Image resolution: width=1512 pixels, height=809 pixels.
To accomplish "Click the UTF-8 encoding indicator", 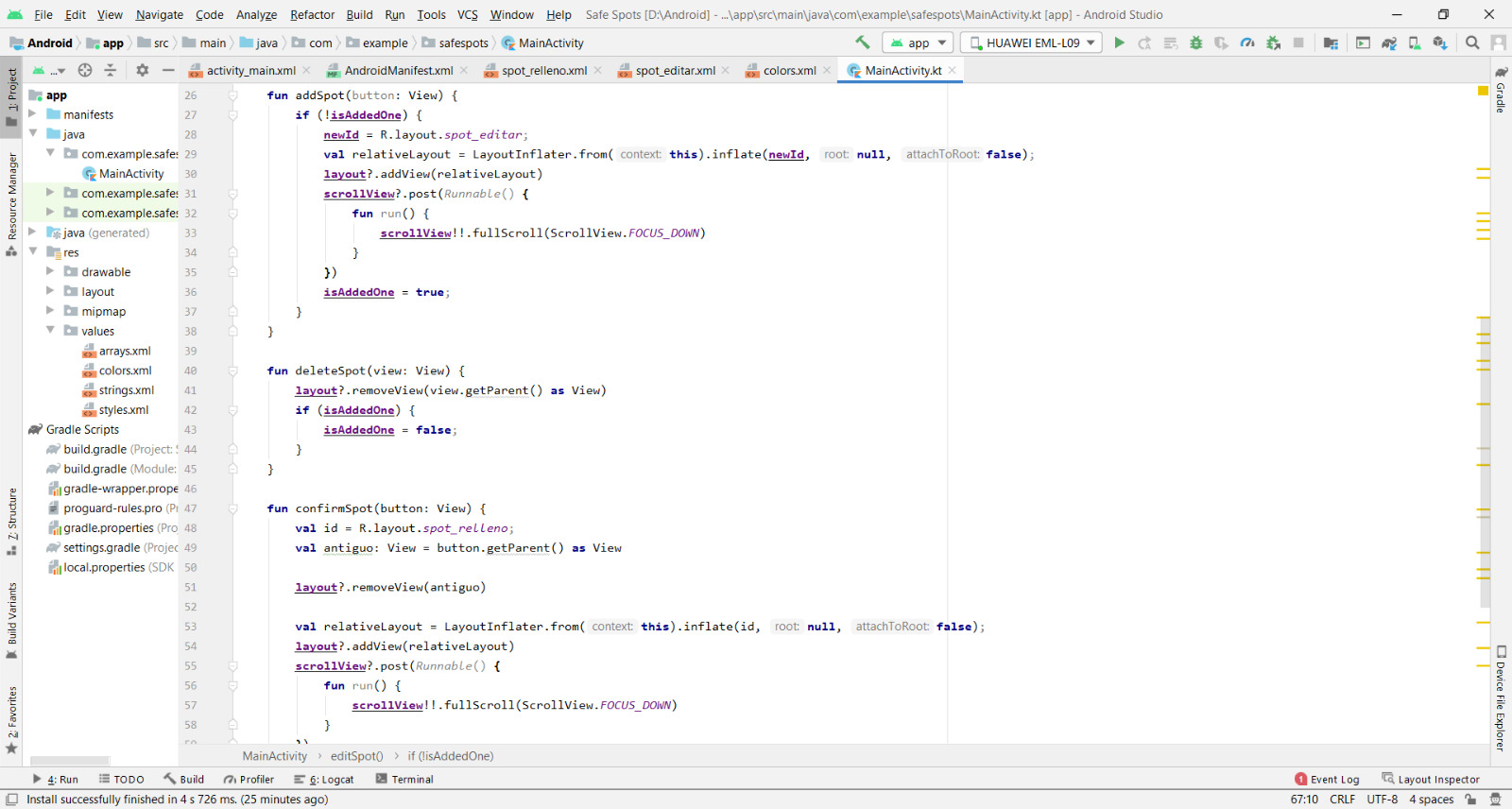I will (x=1382, y=799).
